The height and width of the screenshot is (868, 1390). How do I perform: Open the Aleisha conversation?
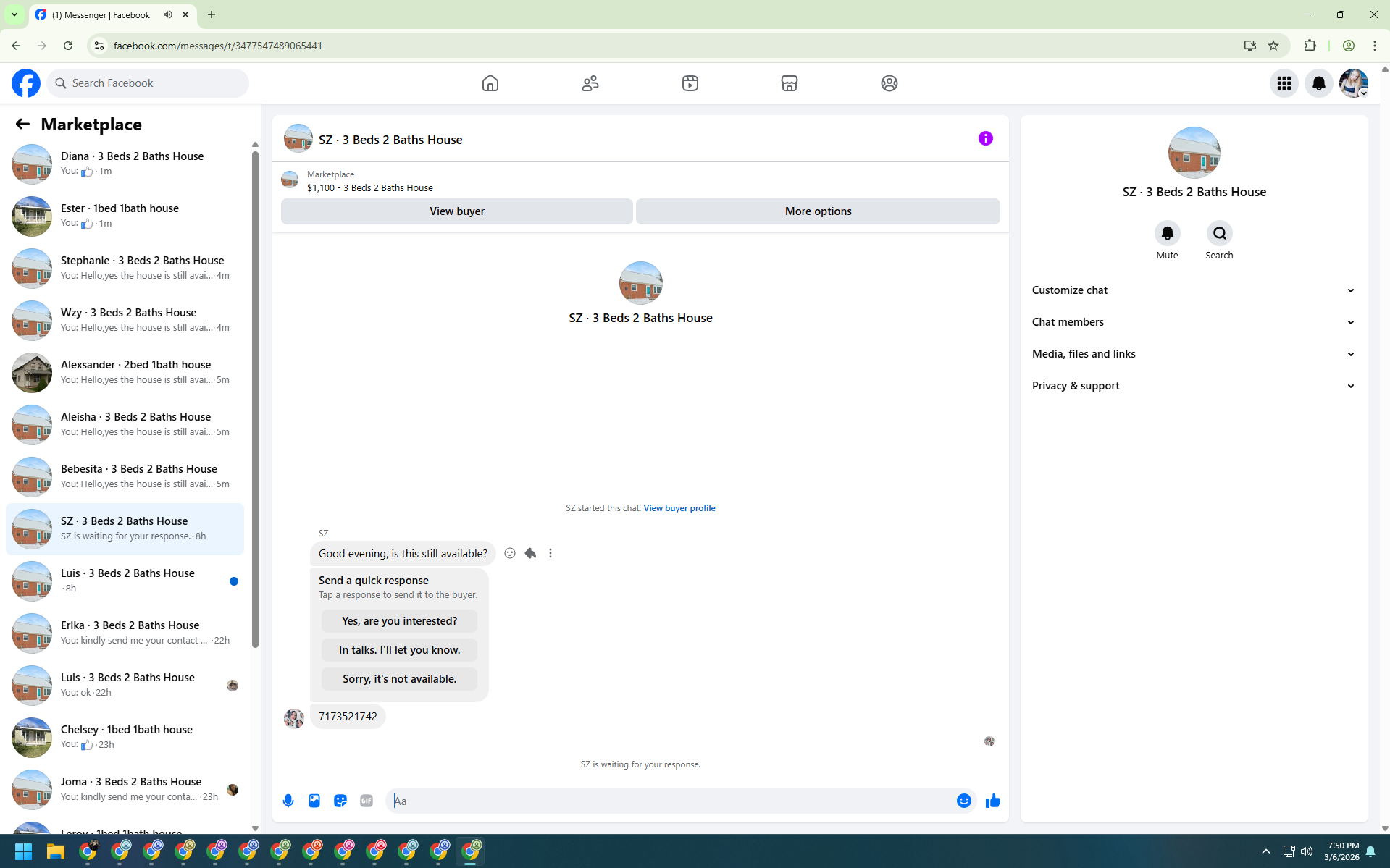tap(125, 424)
